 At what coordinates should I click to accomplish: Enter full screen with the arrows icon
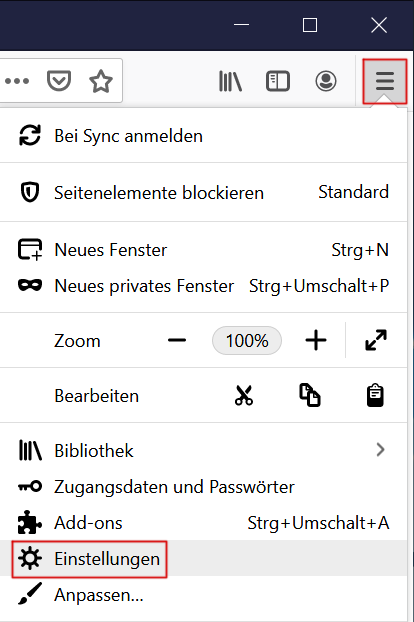point(376,340)
